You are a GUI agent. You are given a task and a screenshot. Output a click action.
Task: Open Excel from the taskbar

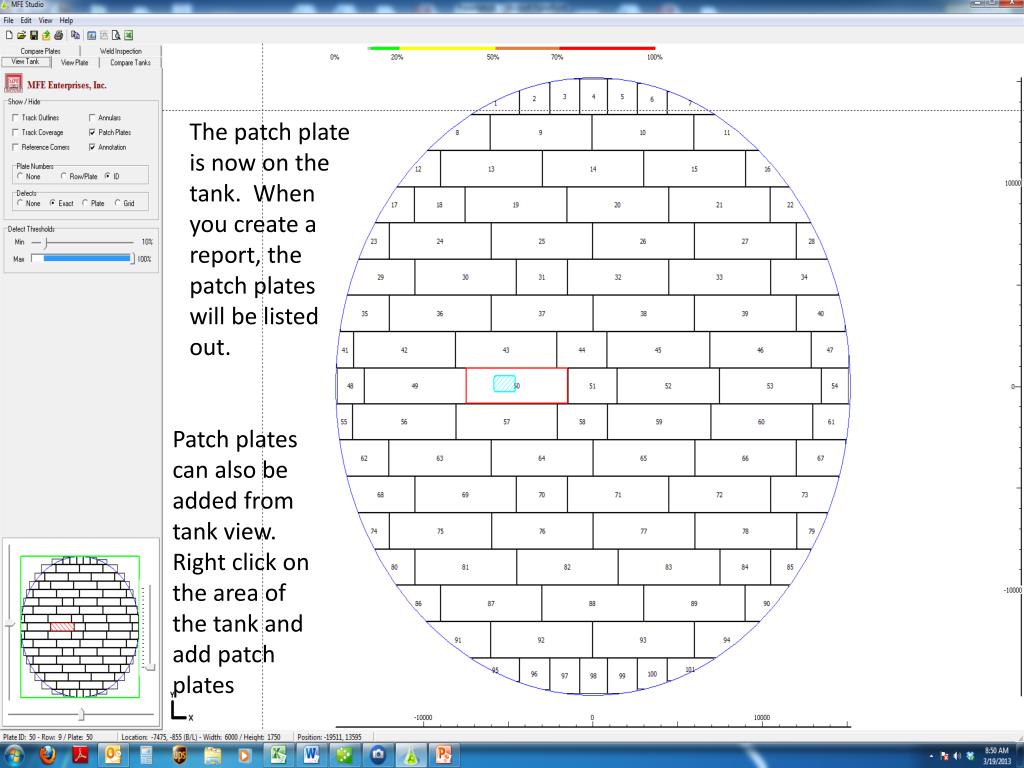[x=278, y=756]
